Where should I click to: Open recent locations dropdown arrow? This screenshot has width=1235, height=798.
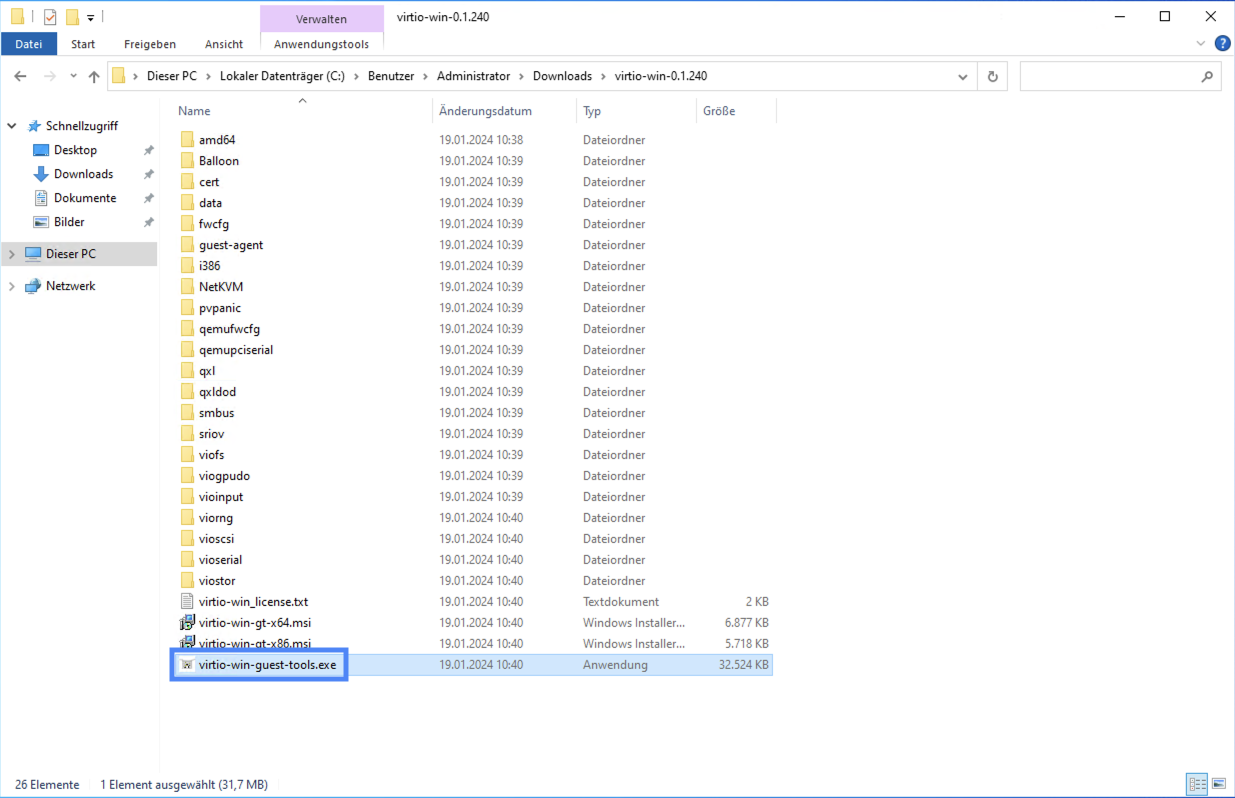[x=73, y=77]
